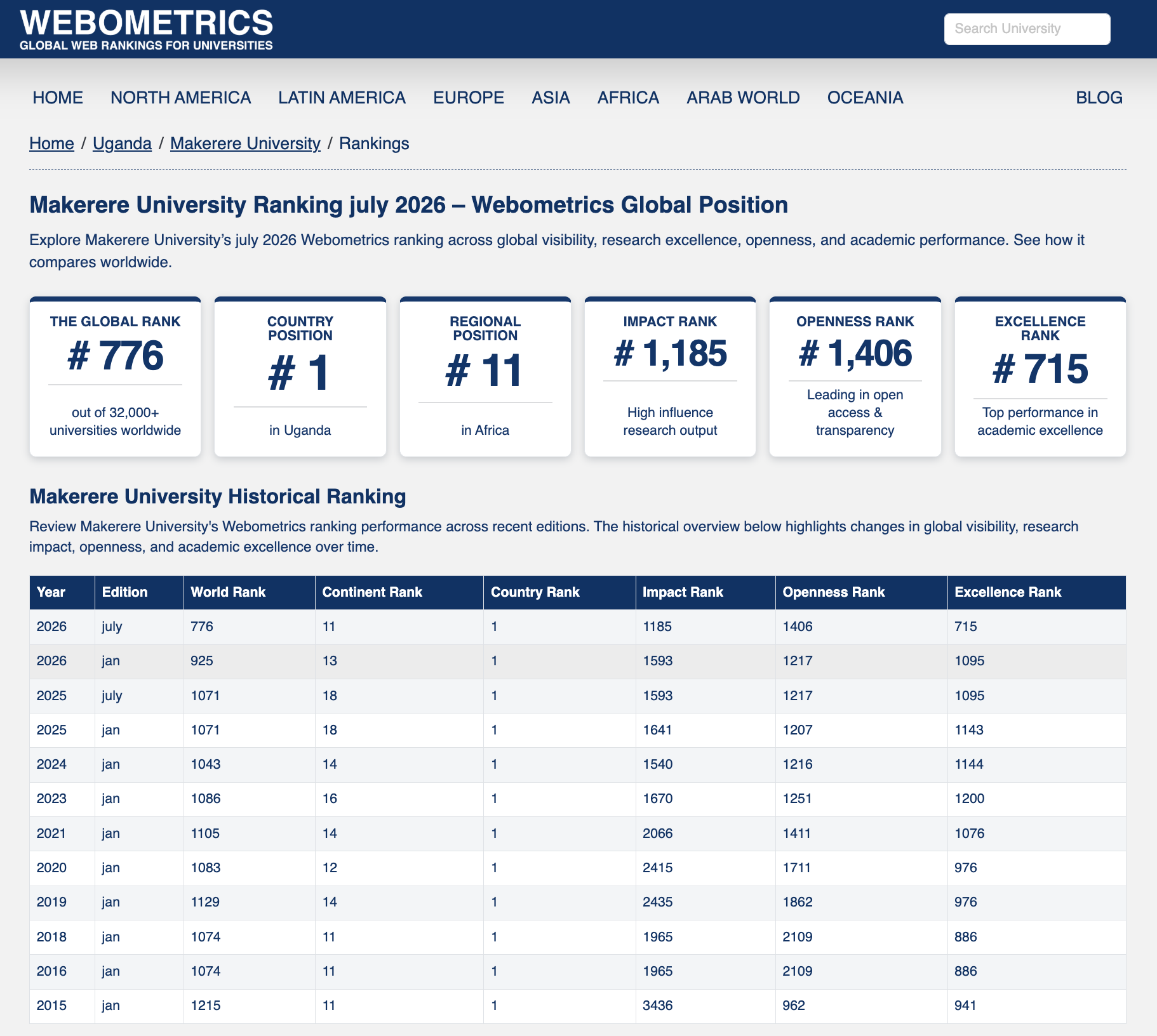Open the HOME menu item
Screen dimensions: 1157x1036
pyautogui.click(x=58, y=98)
